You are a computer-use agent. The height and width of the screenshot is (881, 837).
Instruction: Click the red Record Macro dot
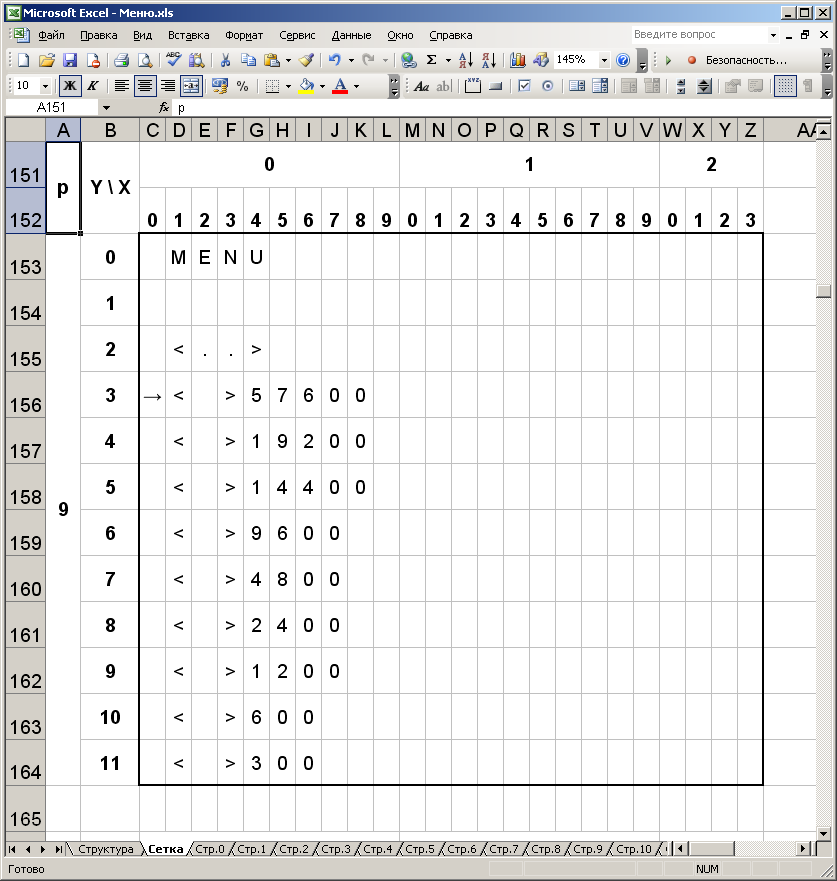pos(692,60)
